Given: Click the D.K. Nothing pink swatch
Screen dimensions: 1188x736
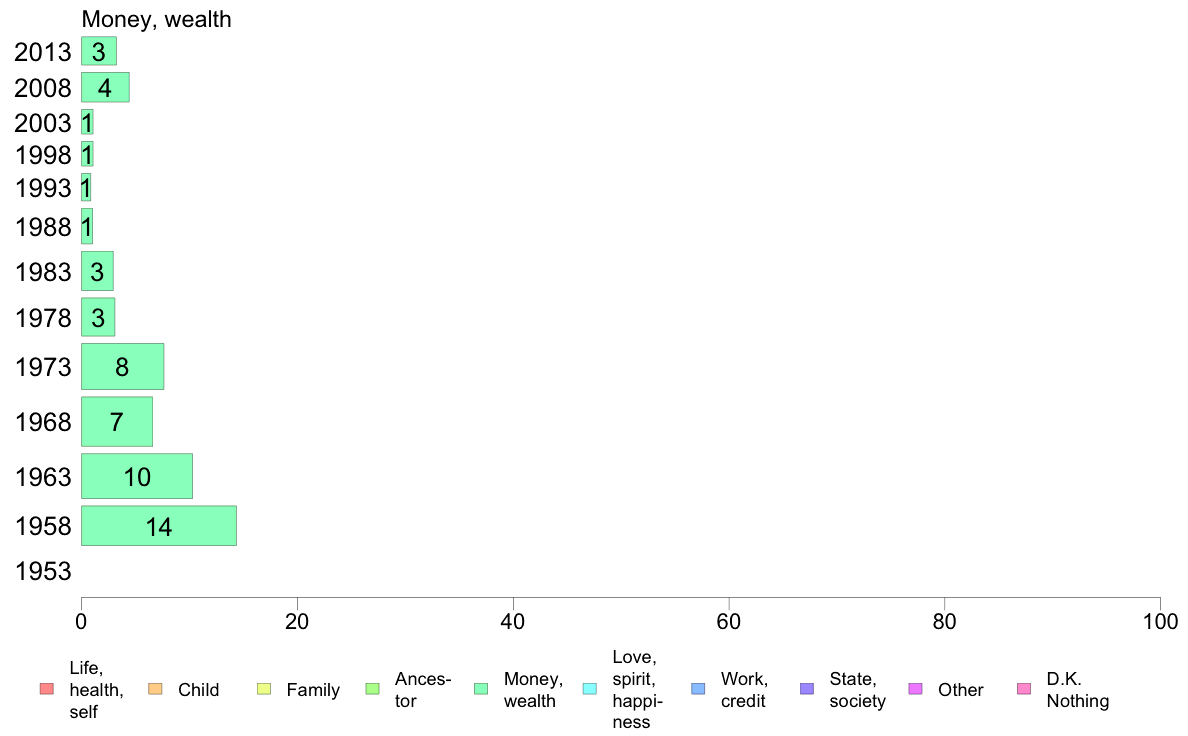Looking at the screenshot, I should coord(1024,689).
